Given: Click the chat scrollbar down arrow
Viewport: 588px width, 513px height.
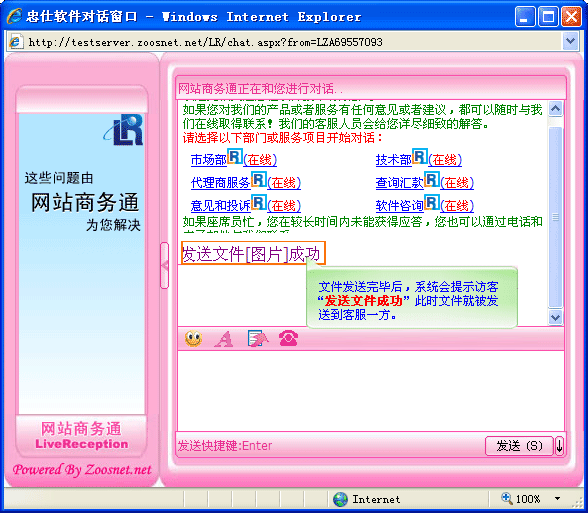Looking at the screenshot, I should point(555,318).
